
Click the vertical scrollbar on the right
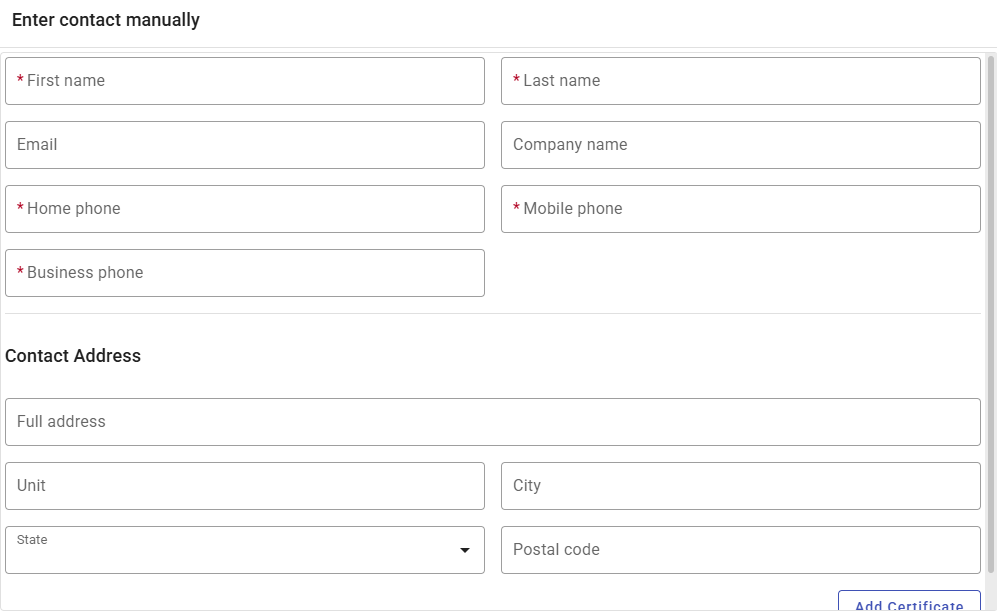pos(991,300)
